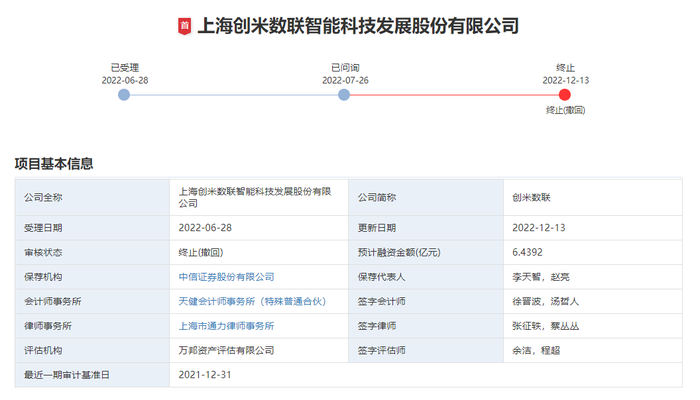Viewport: 700px width, 400px height.
Task: Open 天健会计师事务所（特殊普通合伙）link
Action: pos(252,301)
